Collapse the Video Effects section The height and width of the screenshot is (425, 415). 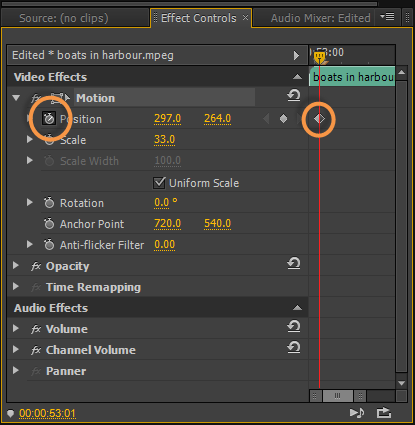[297, 77]
